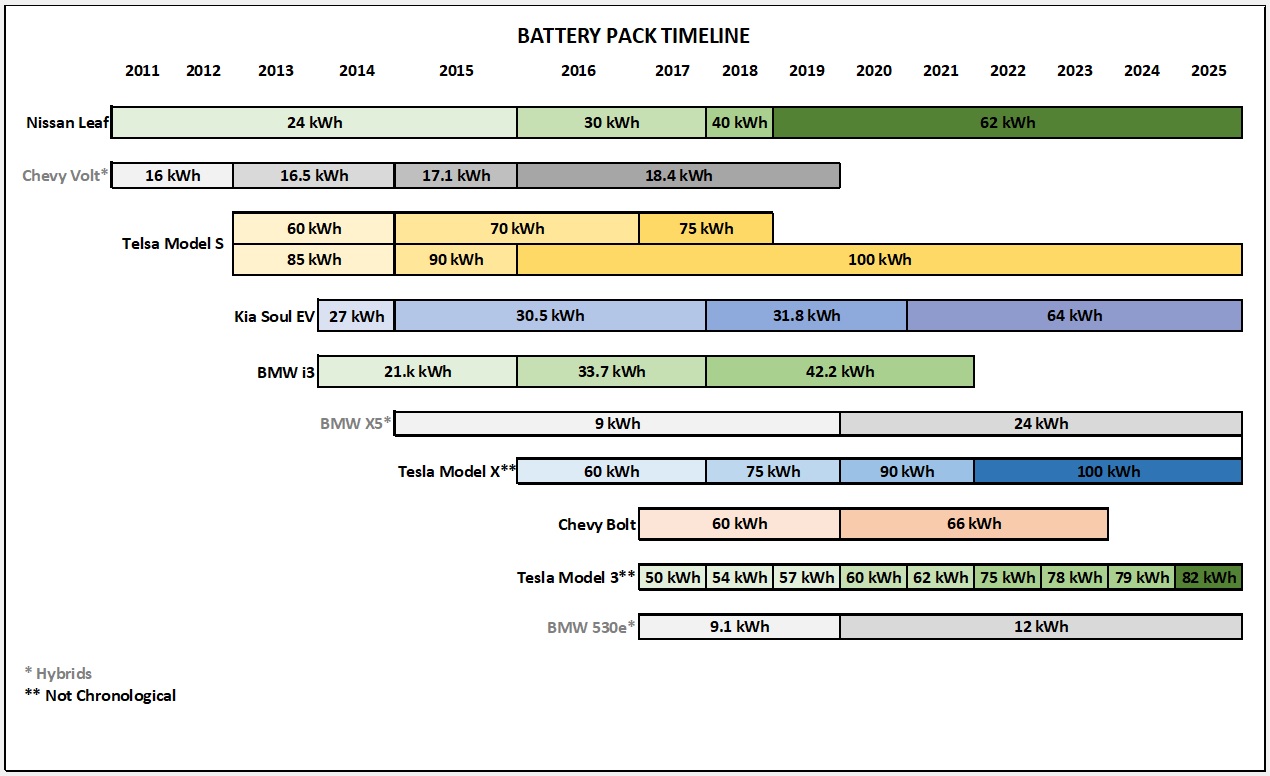Image resolution: width=1270 pixels, height=776 pixels.
Task: Click the Not Chronological footnote
Action: pyautogui.click(x=100, y=695)
